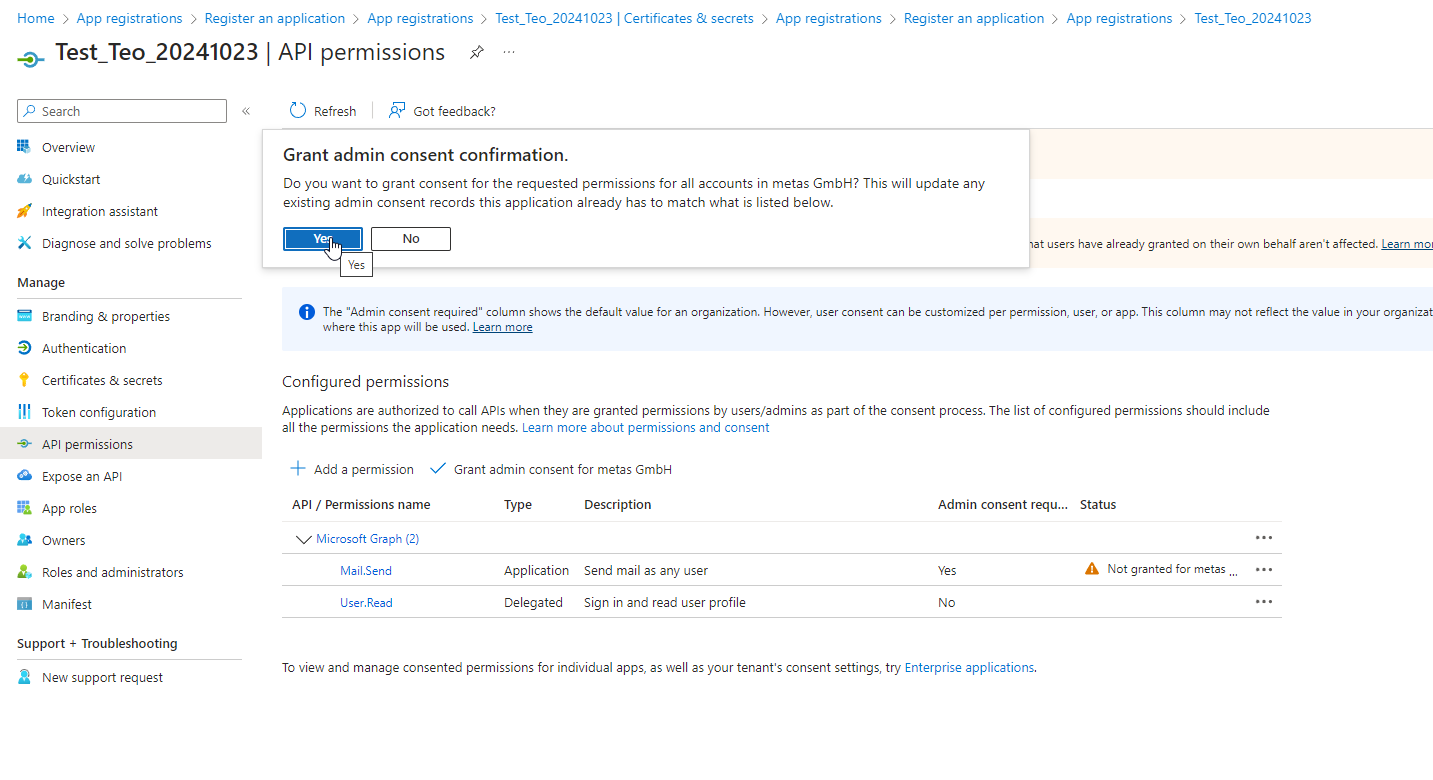This screenshot has height=780, width=1433.
Task: Decline admin consent with No button
Action: point(411,239)
